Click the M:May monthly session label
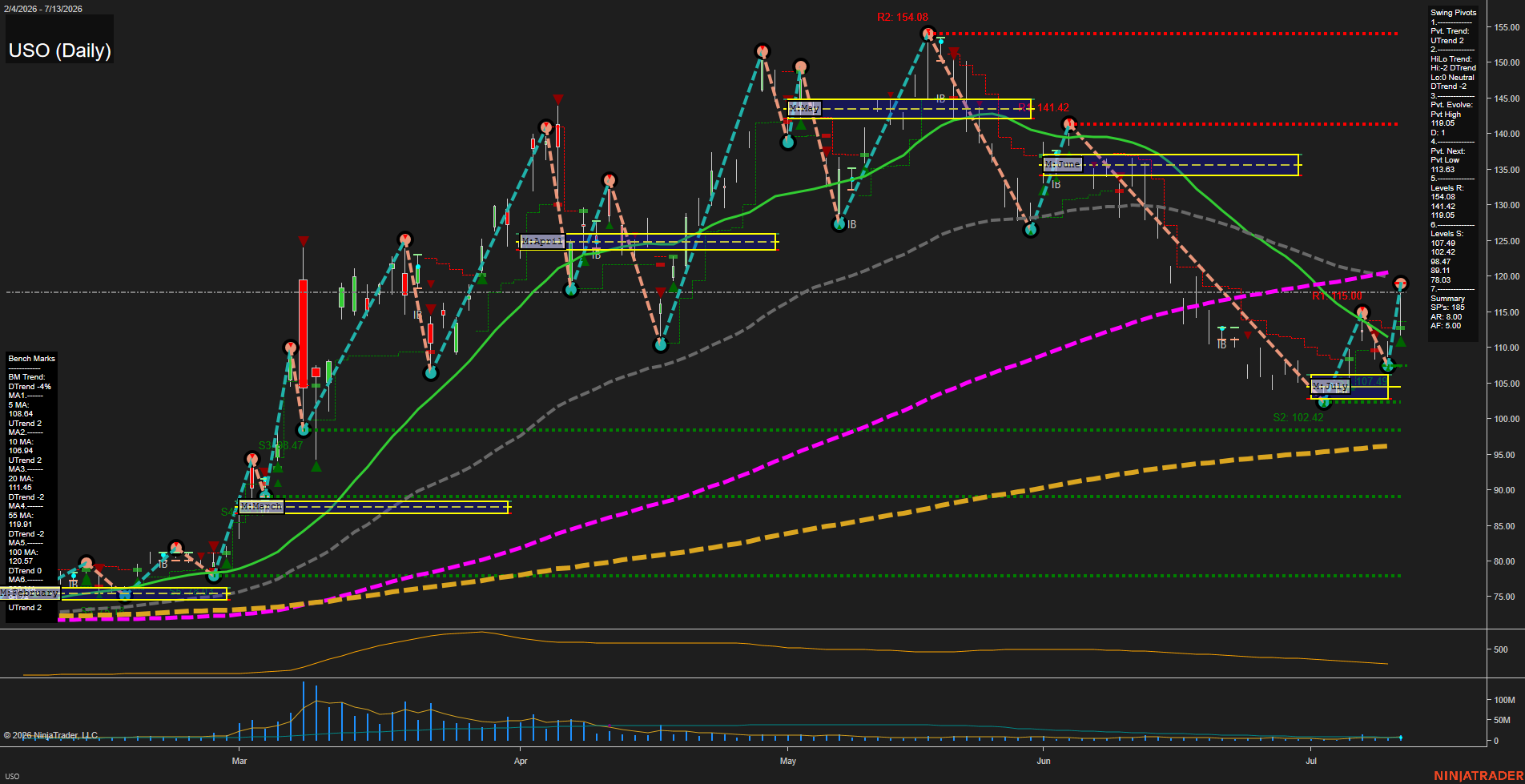Screen dimensions: 1525x784 tap(804, 107)
